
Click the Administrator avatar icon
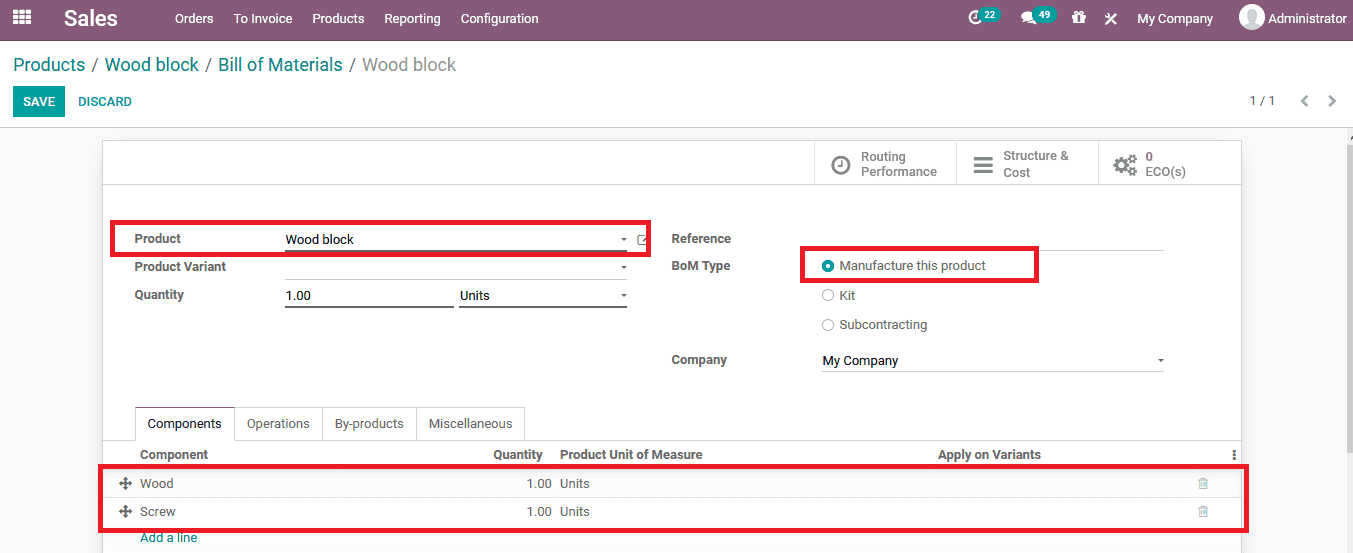tap(1251, 17)
